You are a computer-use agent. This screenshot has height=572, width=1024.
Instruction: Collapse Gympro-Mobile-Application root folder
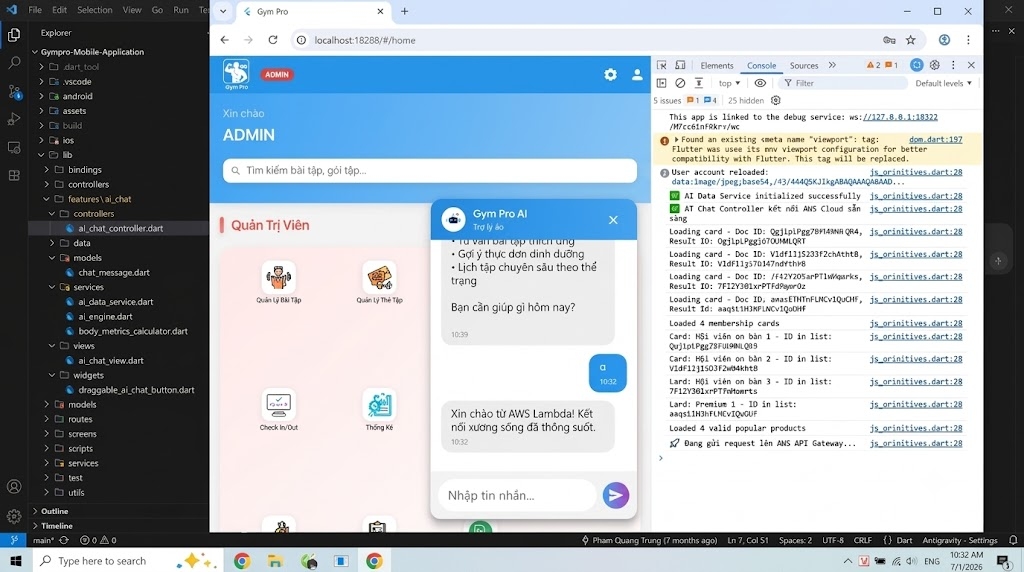(x=92, y=52)
